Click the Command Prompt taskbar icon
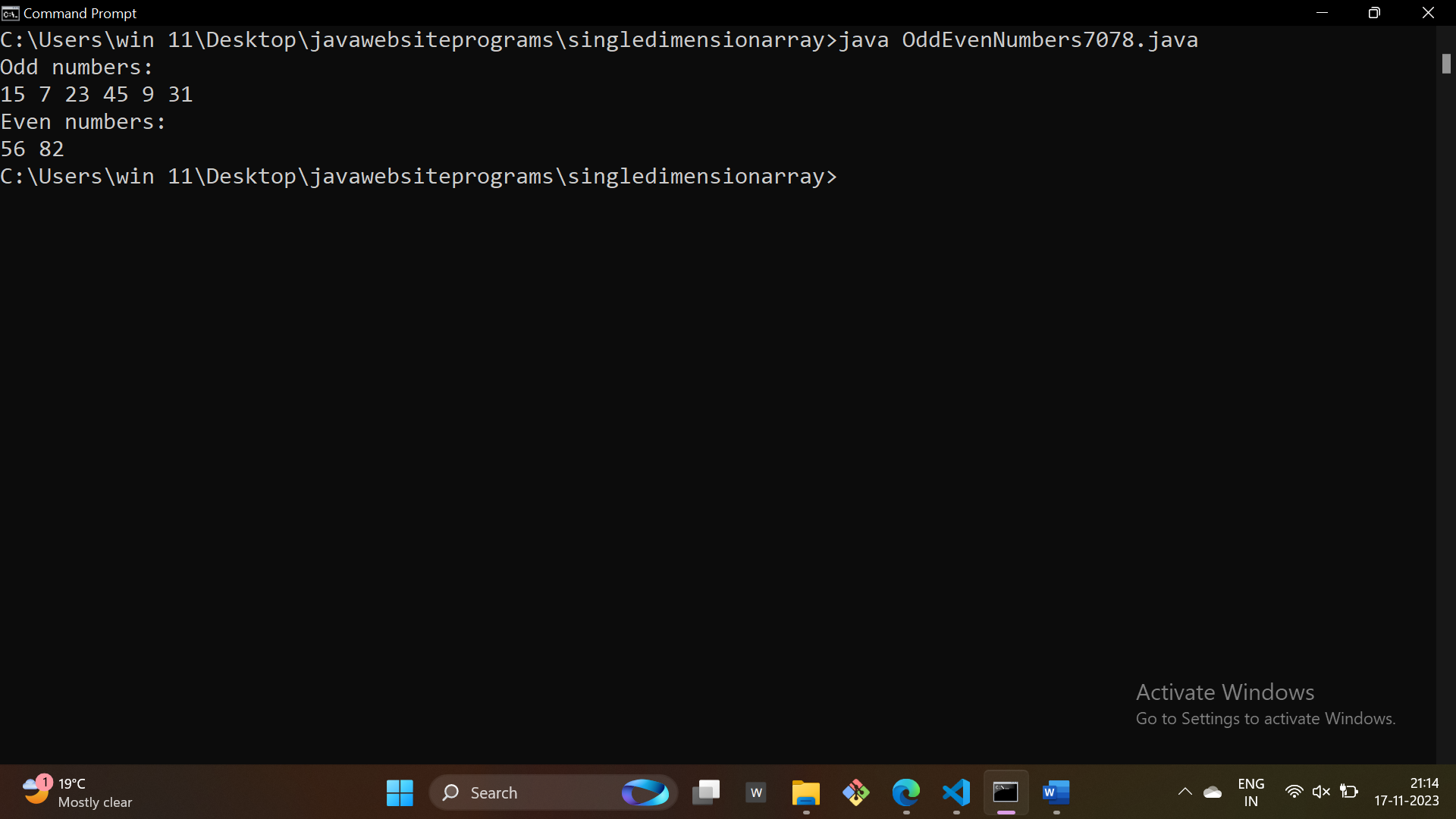This screenshot has width=1456, height=819. [1006, 792]
